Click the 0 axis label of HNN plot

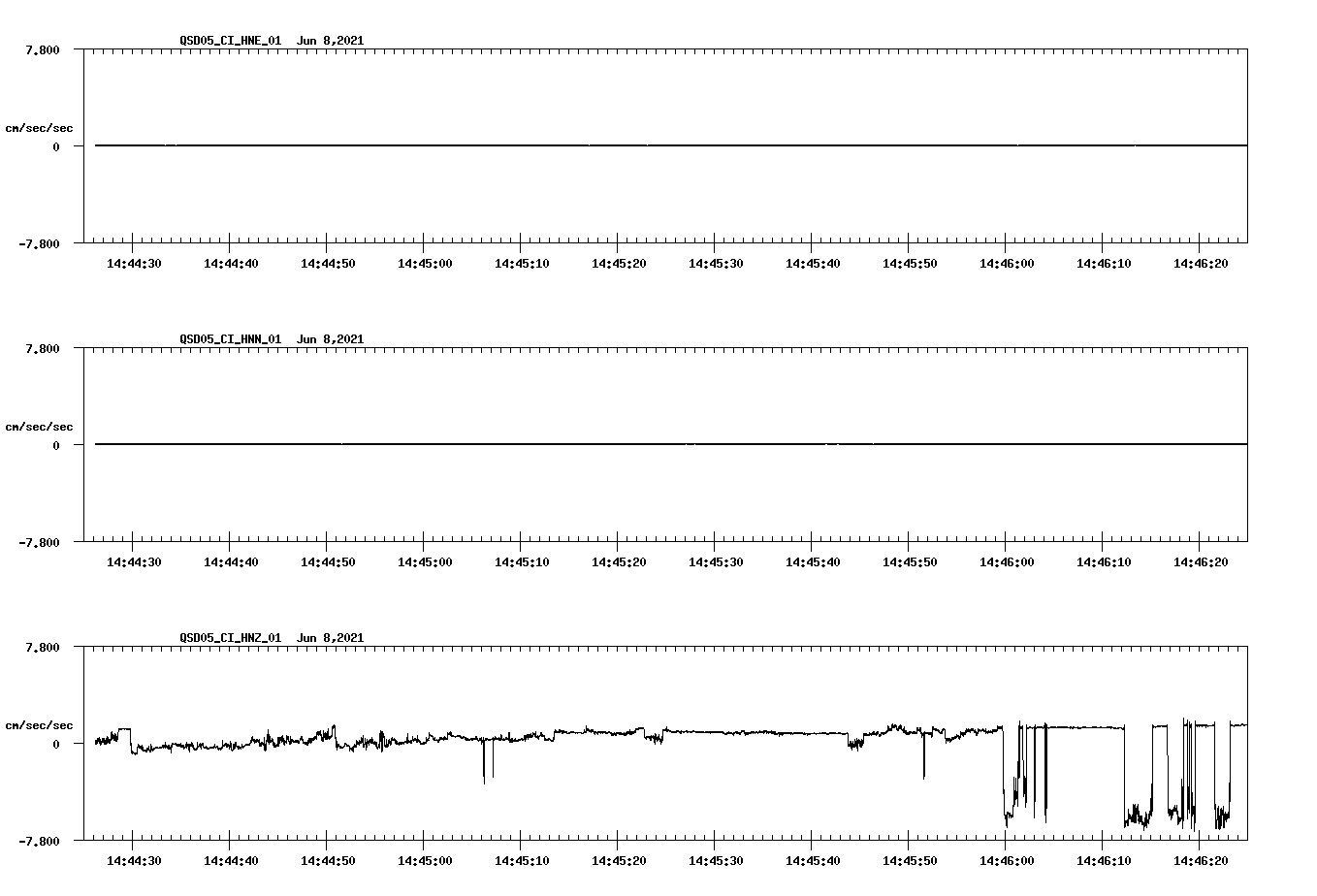tap(56, 445)
